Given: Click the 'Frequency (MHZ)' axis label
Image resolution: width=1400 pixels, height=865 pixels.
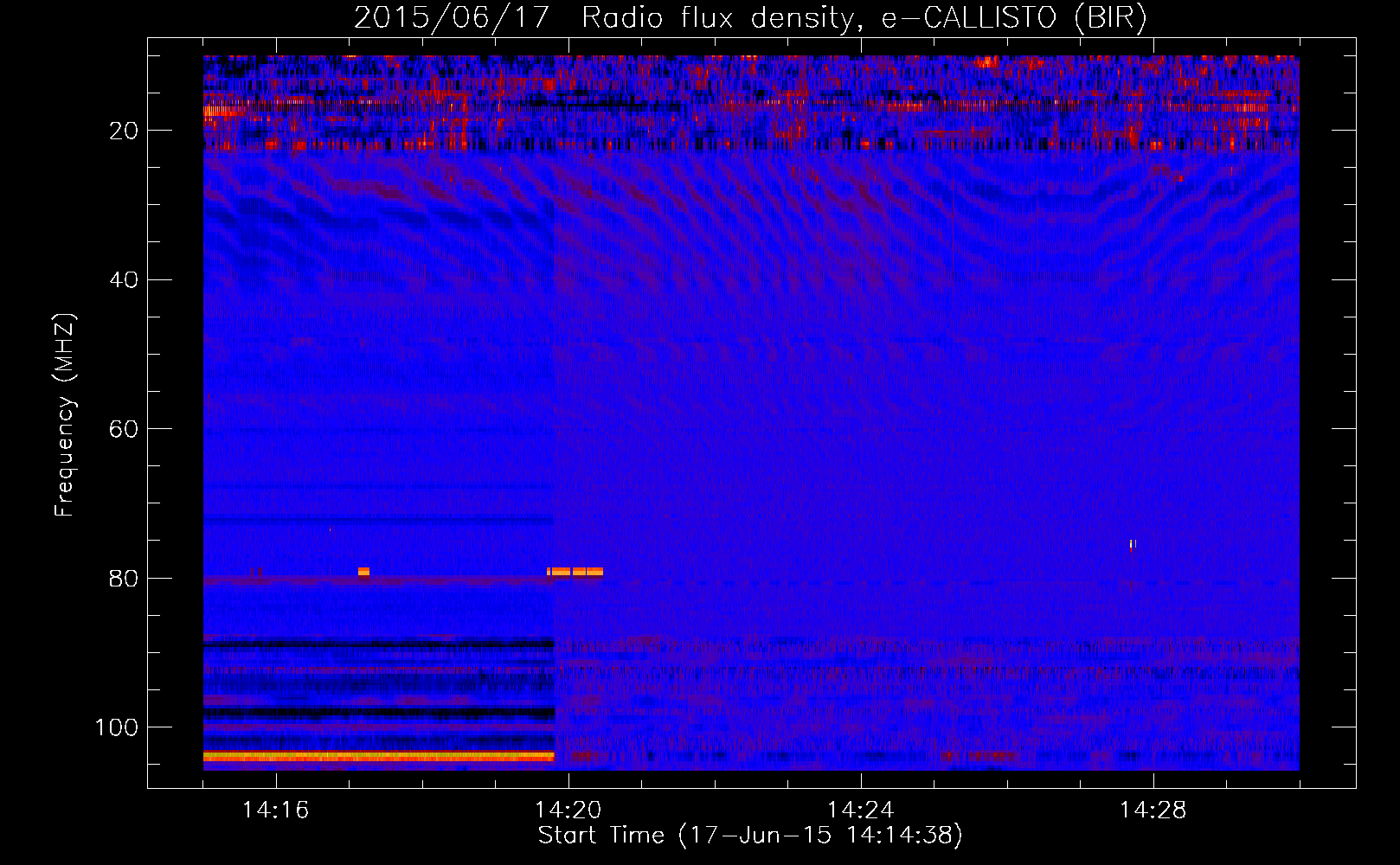Looking at the screenshot, I should pos(65,415).
